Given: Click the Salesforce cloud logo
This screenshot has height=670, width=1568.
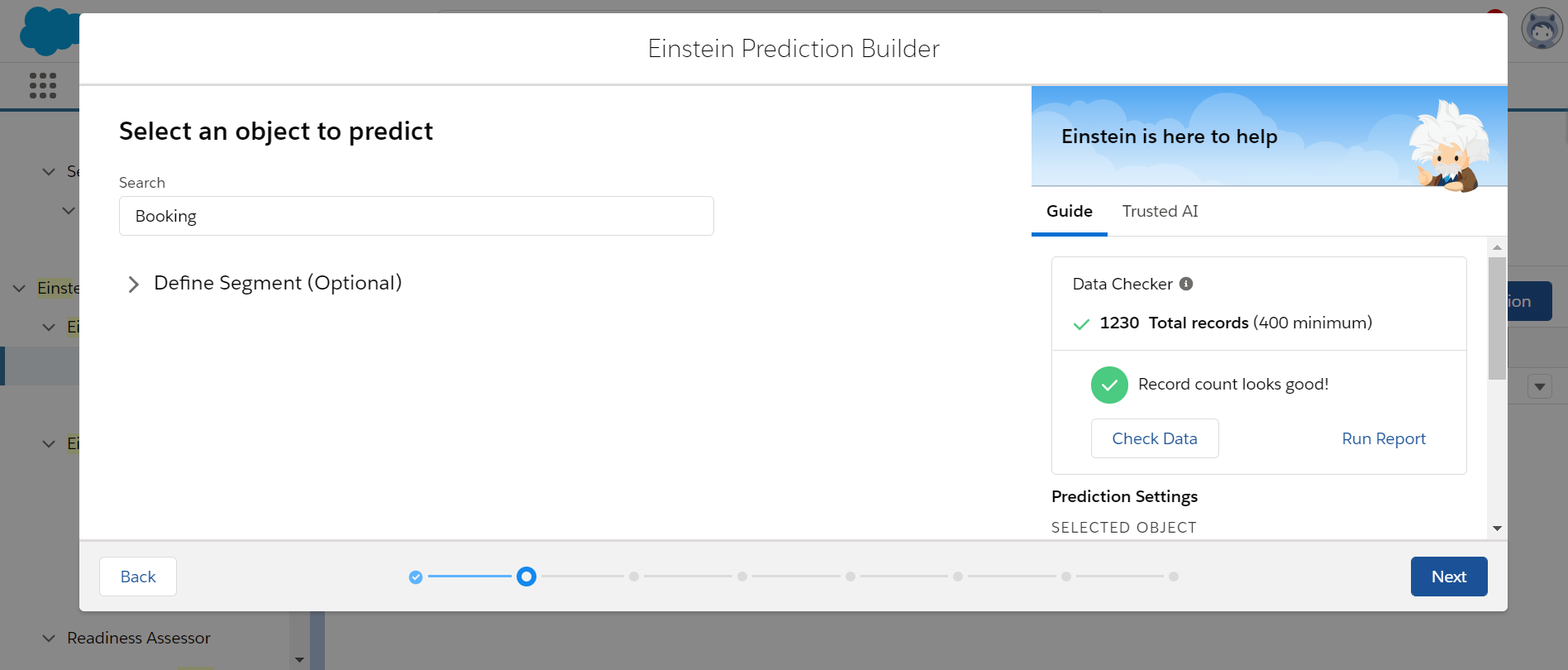Looking at the screenshot, I should (x=48, y=31).
